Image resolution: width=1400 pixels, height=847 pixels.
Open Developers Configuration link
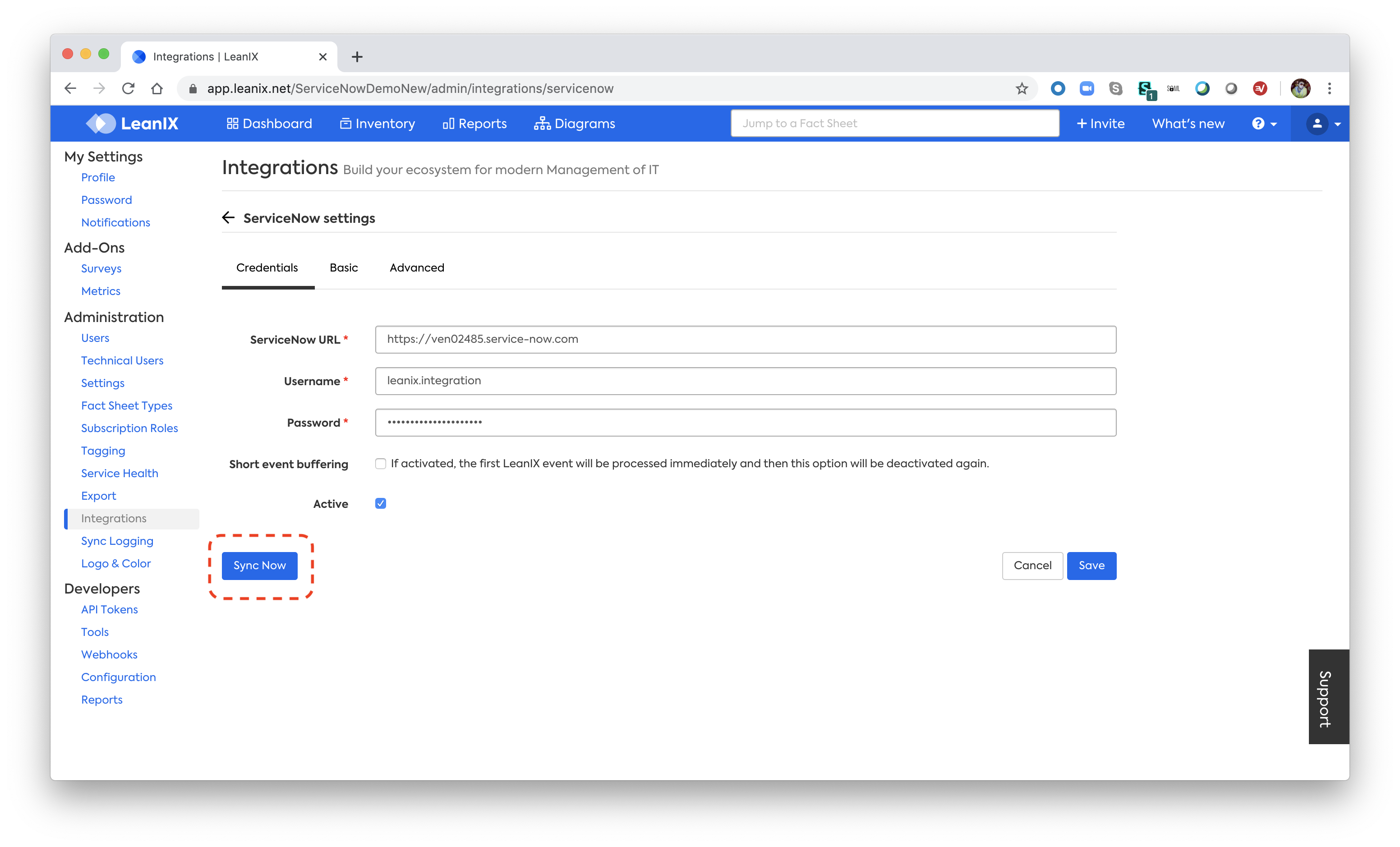coord(118,677)
